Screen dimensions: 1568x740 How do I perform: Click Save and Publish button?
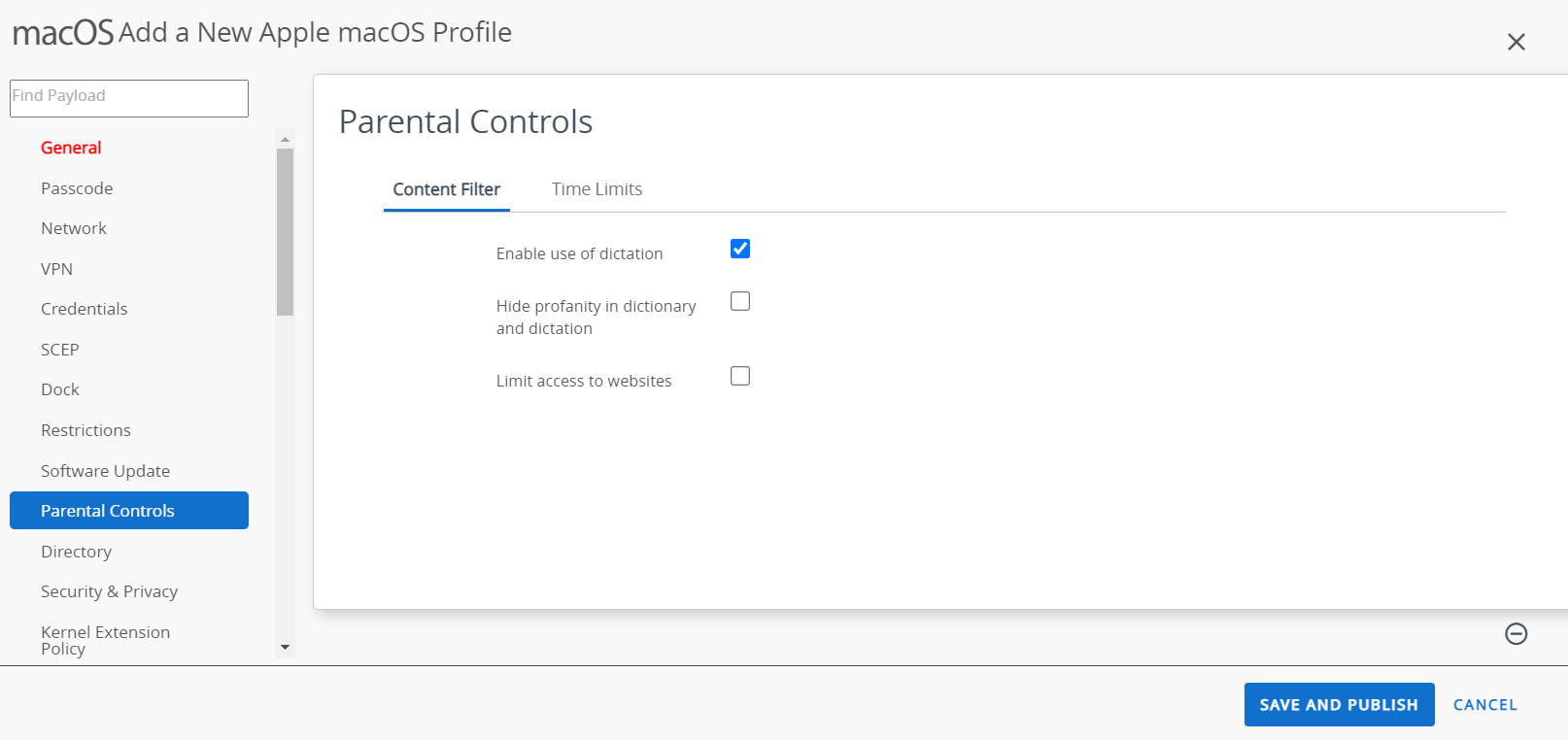1339,705
